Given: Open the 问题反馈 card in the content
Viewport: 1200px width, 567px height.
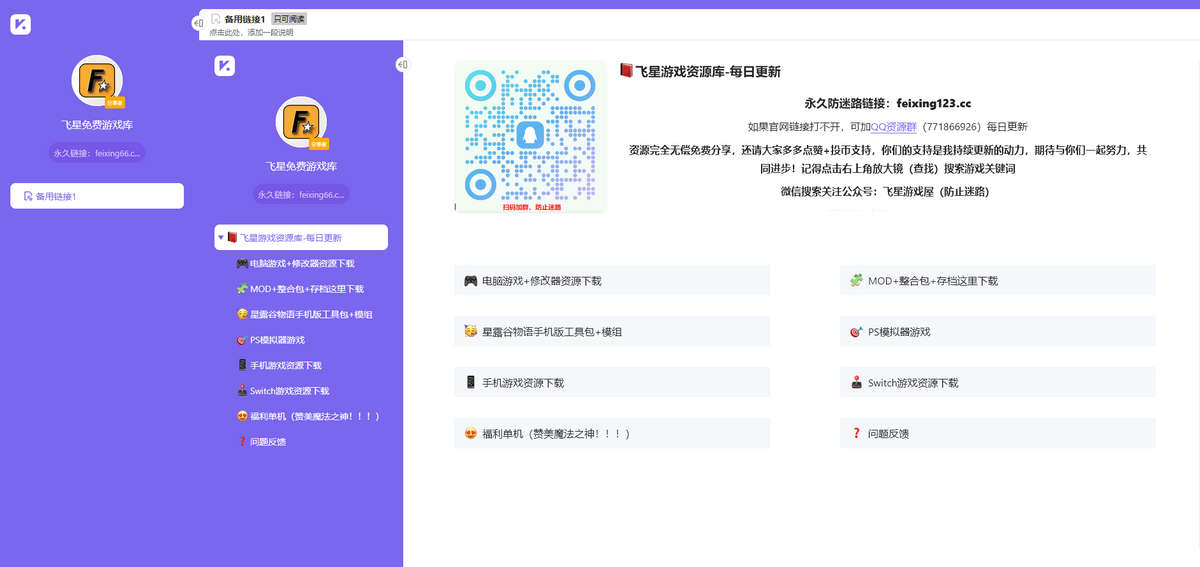Looking at the screenshot, I should 998,433.
